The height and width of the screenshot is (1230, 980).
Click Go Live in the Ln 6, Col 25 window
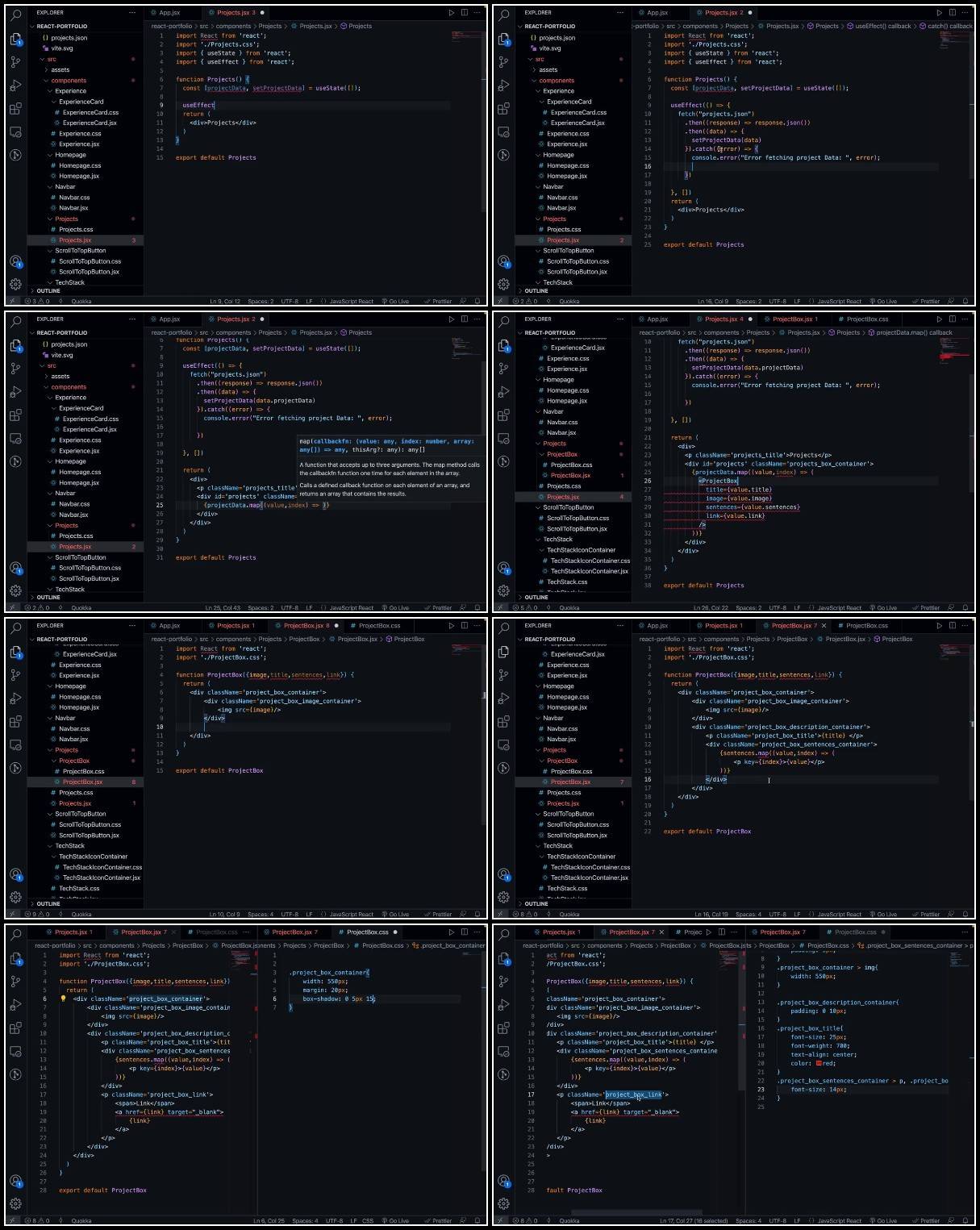[x=395, y=1221]
